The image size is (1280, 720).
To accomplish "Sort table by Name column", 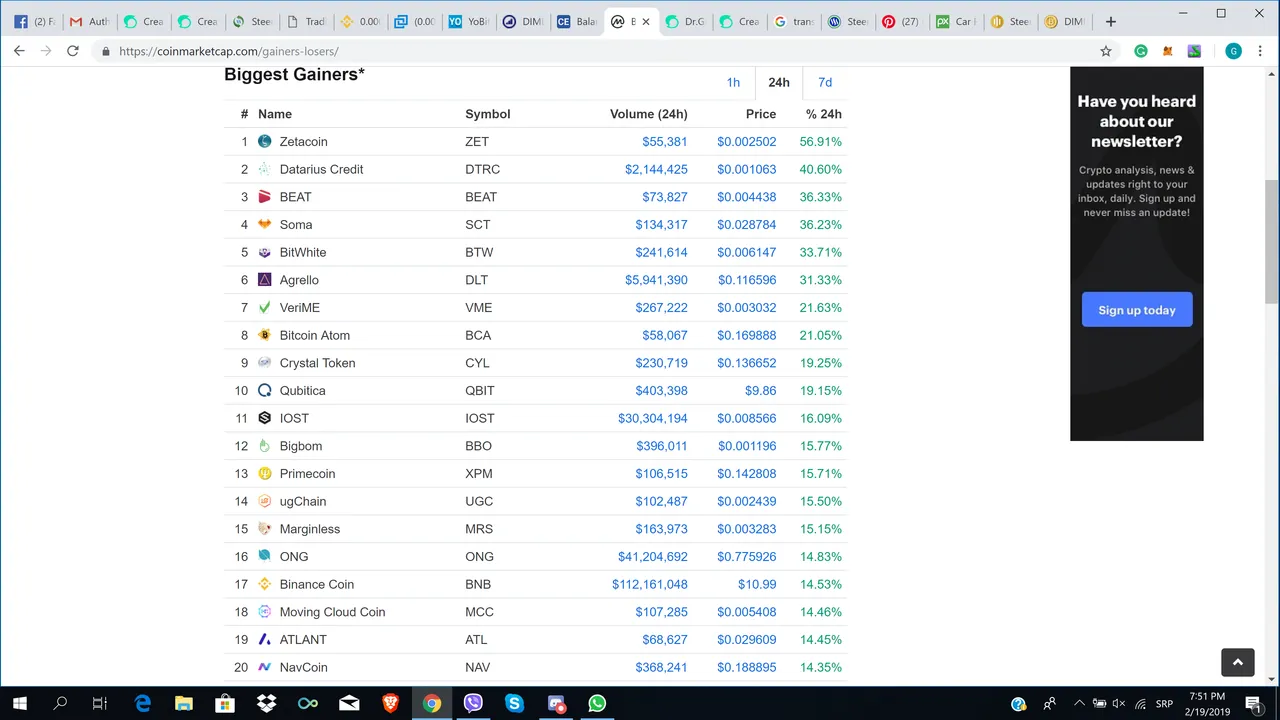I will coord(275,114).
